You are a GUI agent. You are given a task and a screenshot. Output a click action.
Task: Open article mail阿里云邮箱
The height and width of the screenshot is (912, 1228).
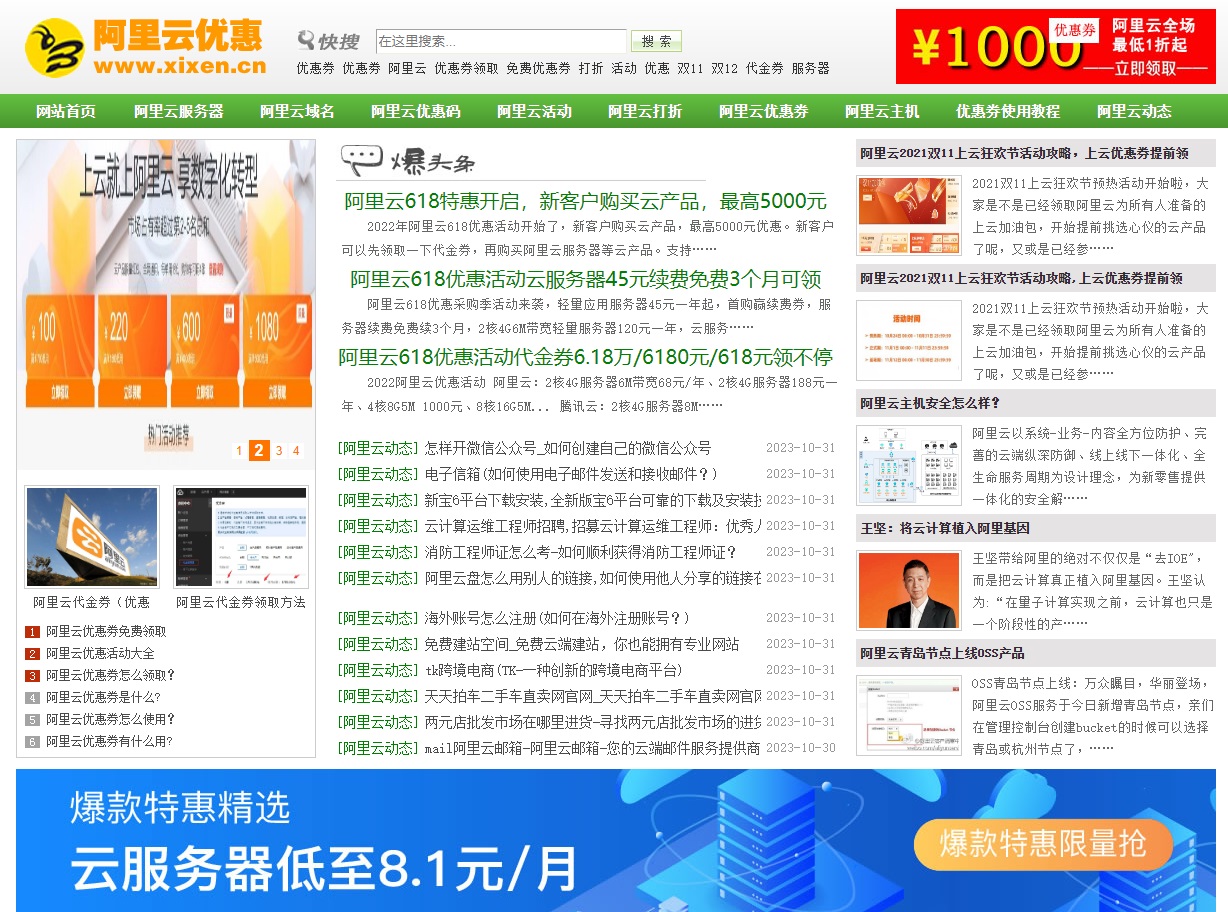point(593,748)
